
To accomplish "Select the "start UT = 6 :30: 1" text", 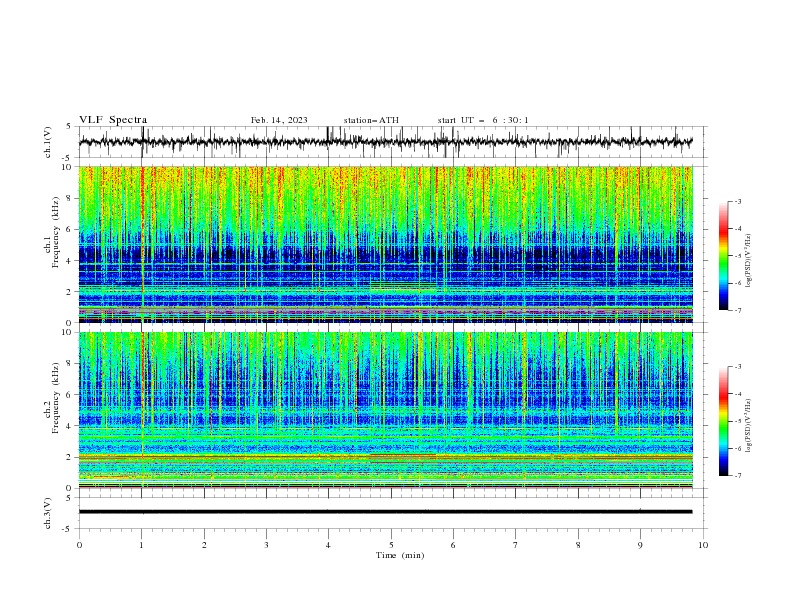I will pyautogui.click(x=483, y=120).
